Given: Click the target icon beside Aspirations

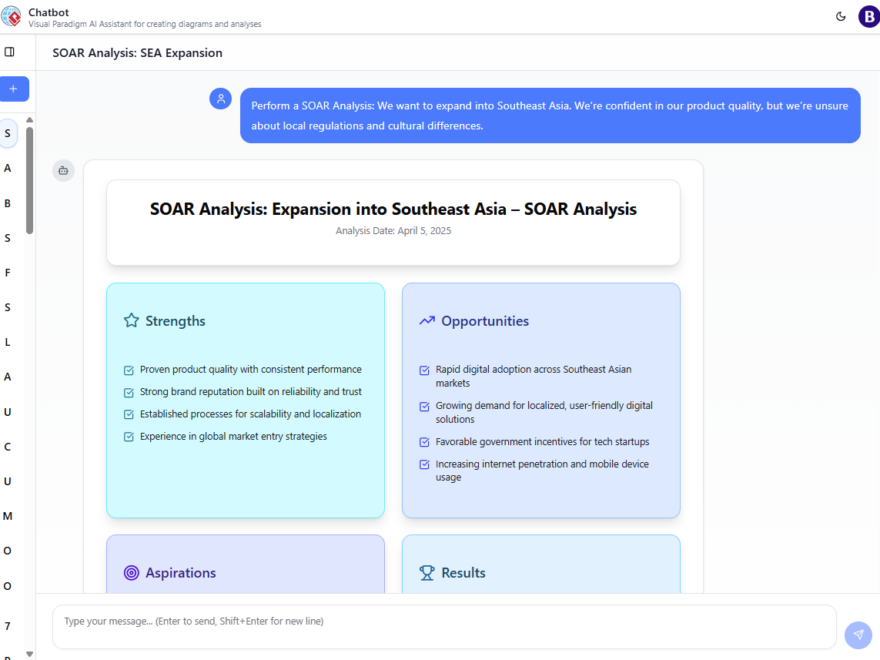Looking at the screenshot, I should [x=130, y=572].
